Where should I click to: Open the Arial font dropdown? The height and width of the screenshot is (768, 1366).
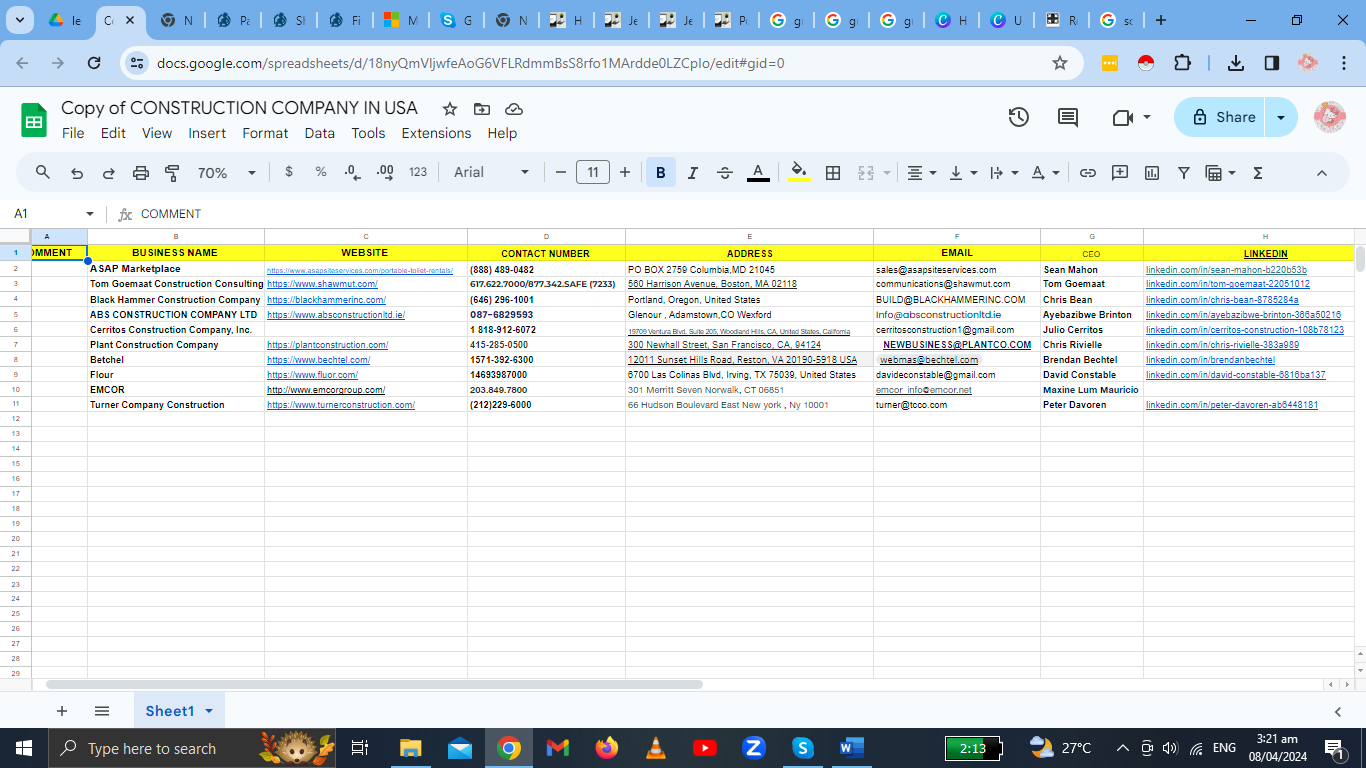491,172
